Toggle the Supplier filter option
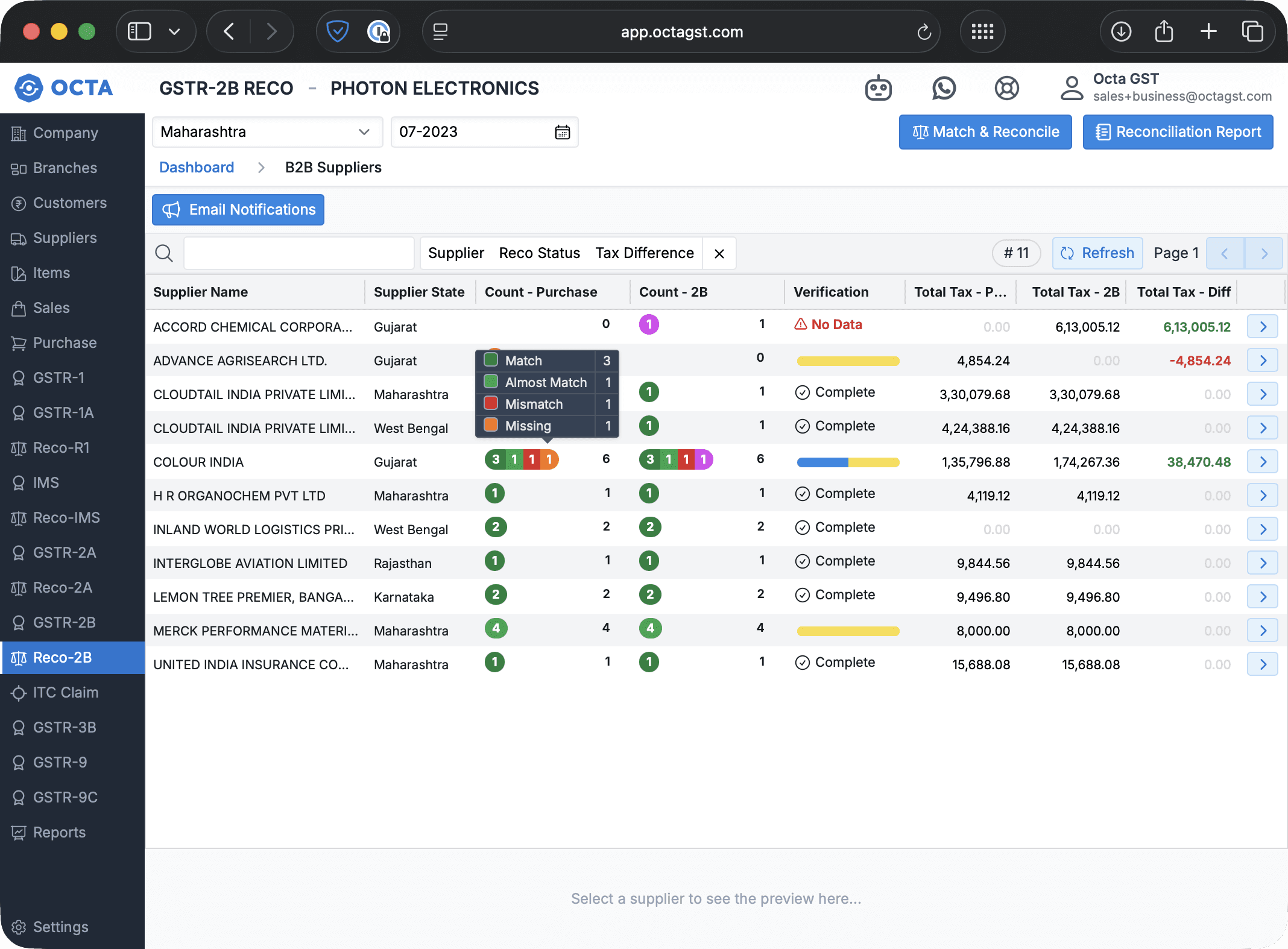 click(456, 253)
